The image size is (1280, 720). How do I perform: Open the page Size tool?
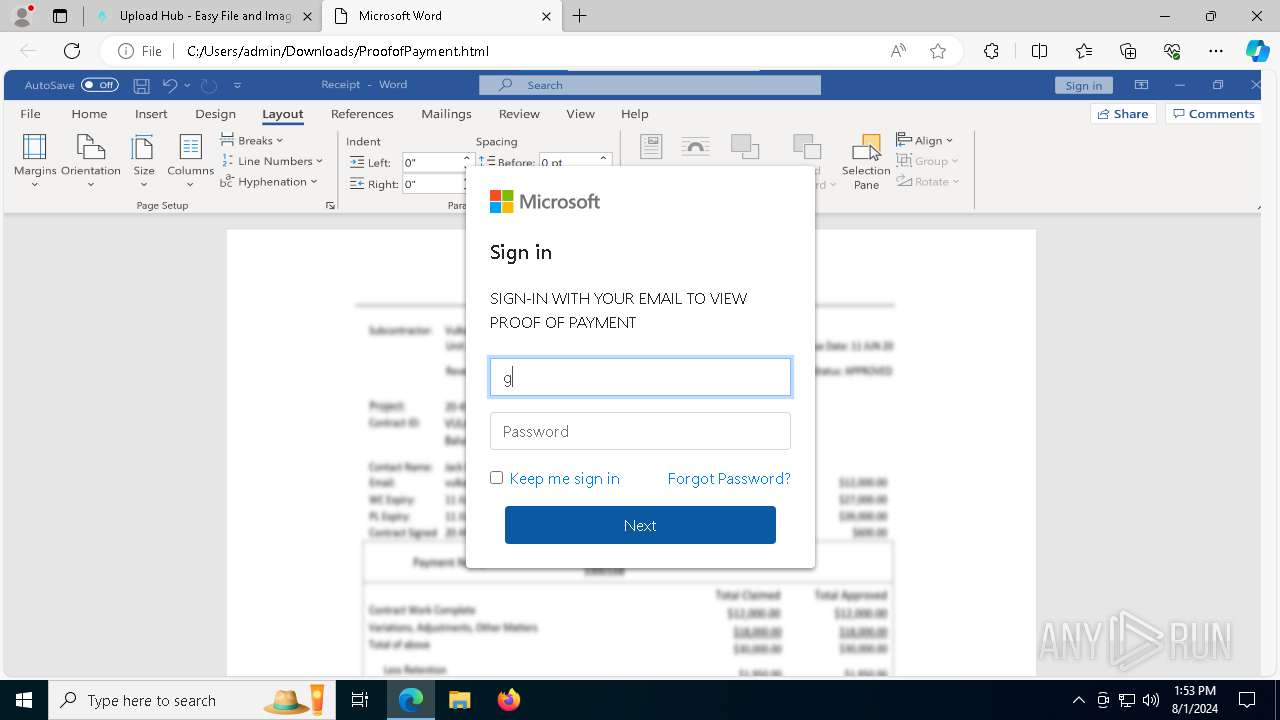tap(144, 161)
